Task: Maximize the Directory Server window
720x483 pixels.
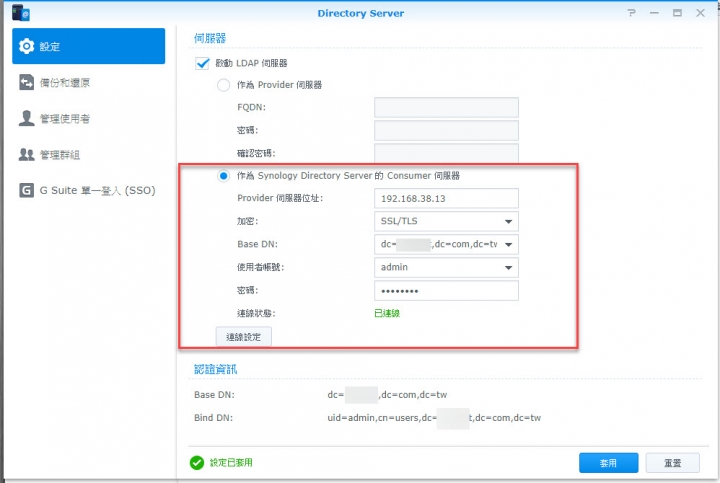Action: (677, 13)
